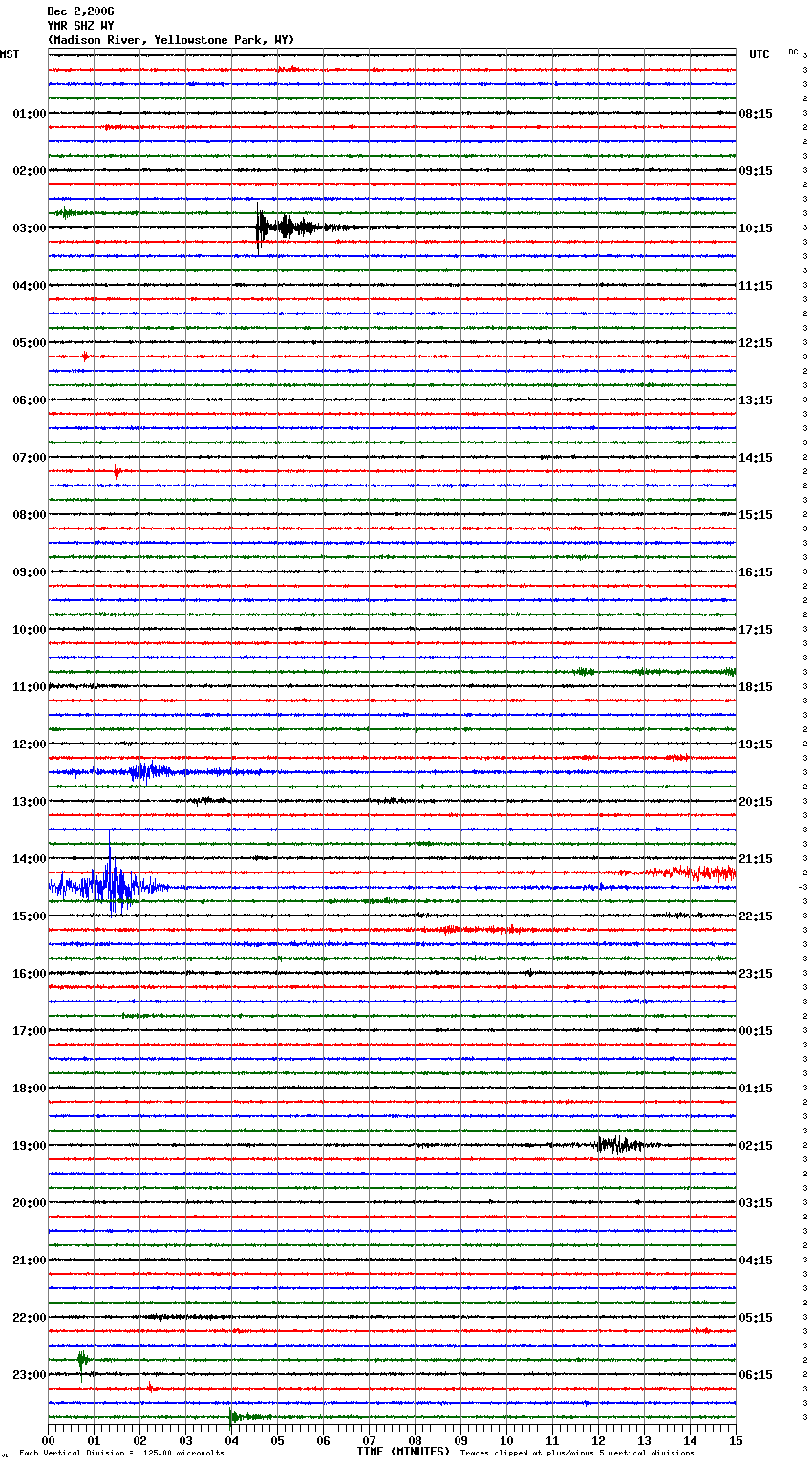Click the date header 'Dec 2,2006'
The width and height of the screenshot is (812, 1466).
click(x=80, y=11)
